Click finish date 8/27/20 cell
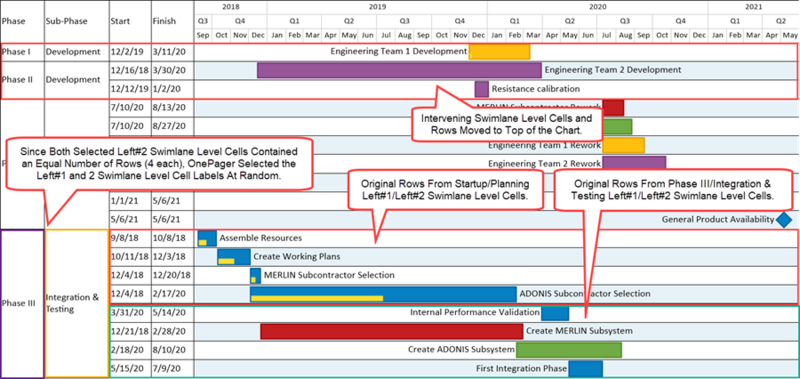Screen dimensions: 800x379 pos(172,126)
